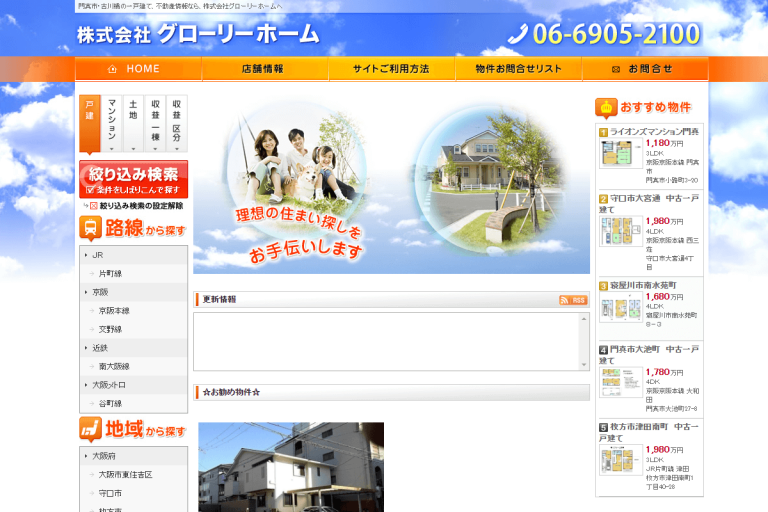Open the お問合せ contact page

[x=645, y=69]
